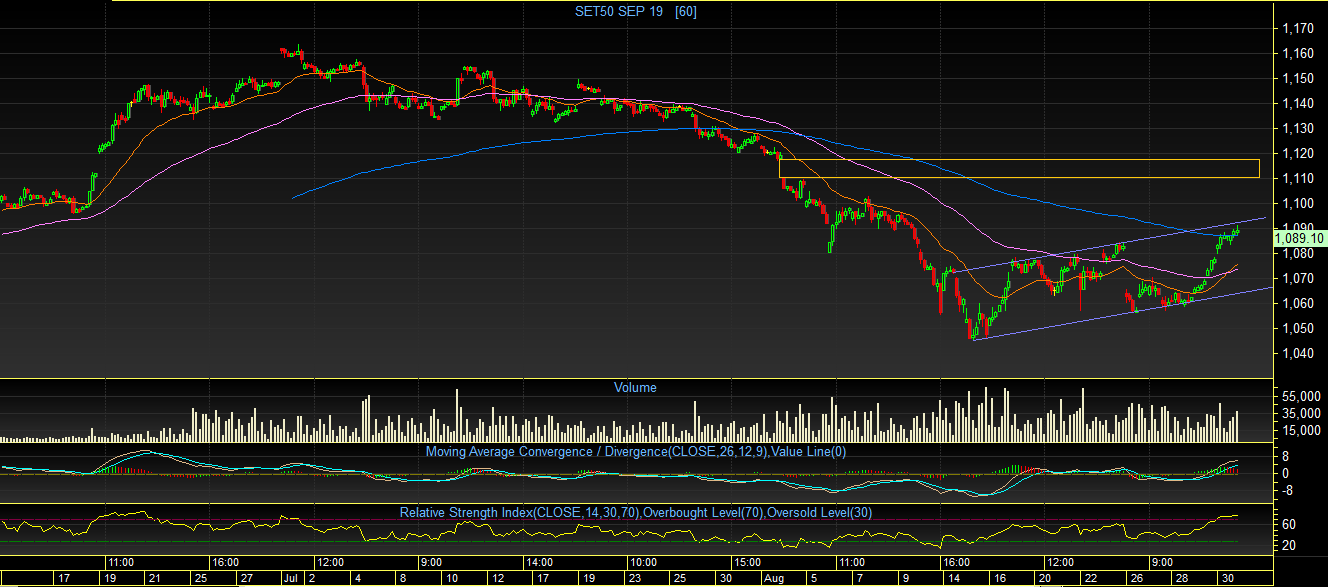Viewport: 1328px width, 587px height.
Task: Click the 1,150 price axis label
Action: tap(1297, 79)
